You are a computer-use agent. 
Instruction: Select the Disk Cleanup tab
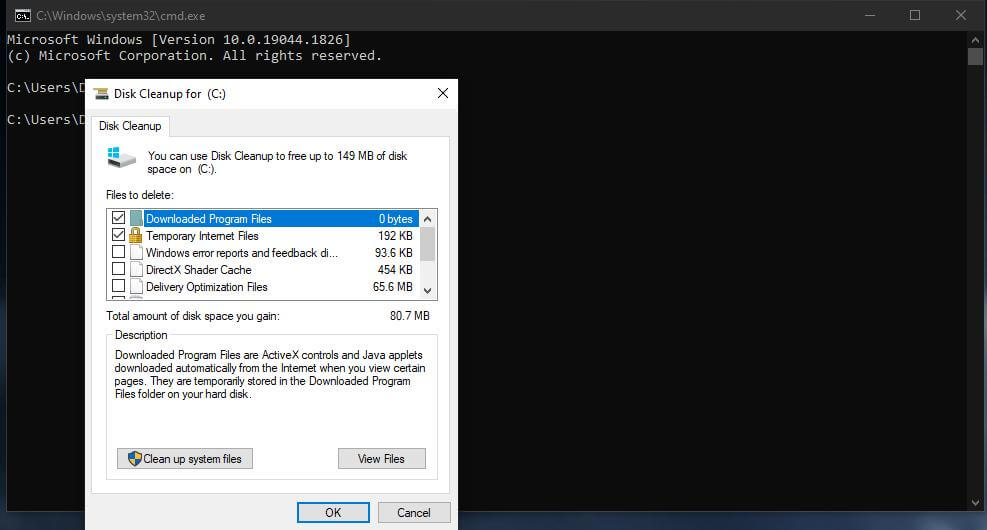[x=130, y=126]
